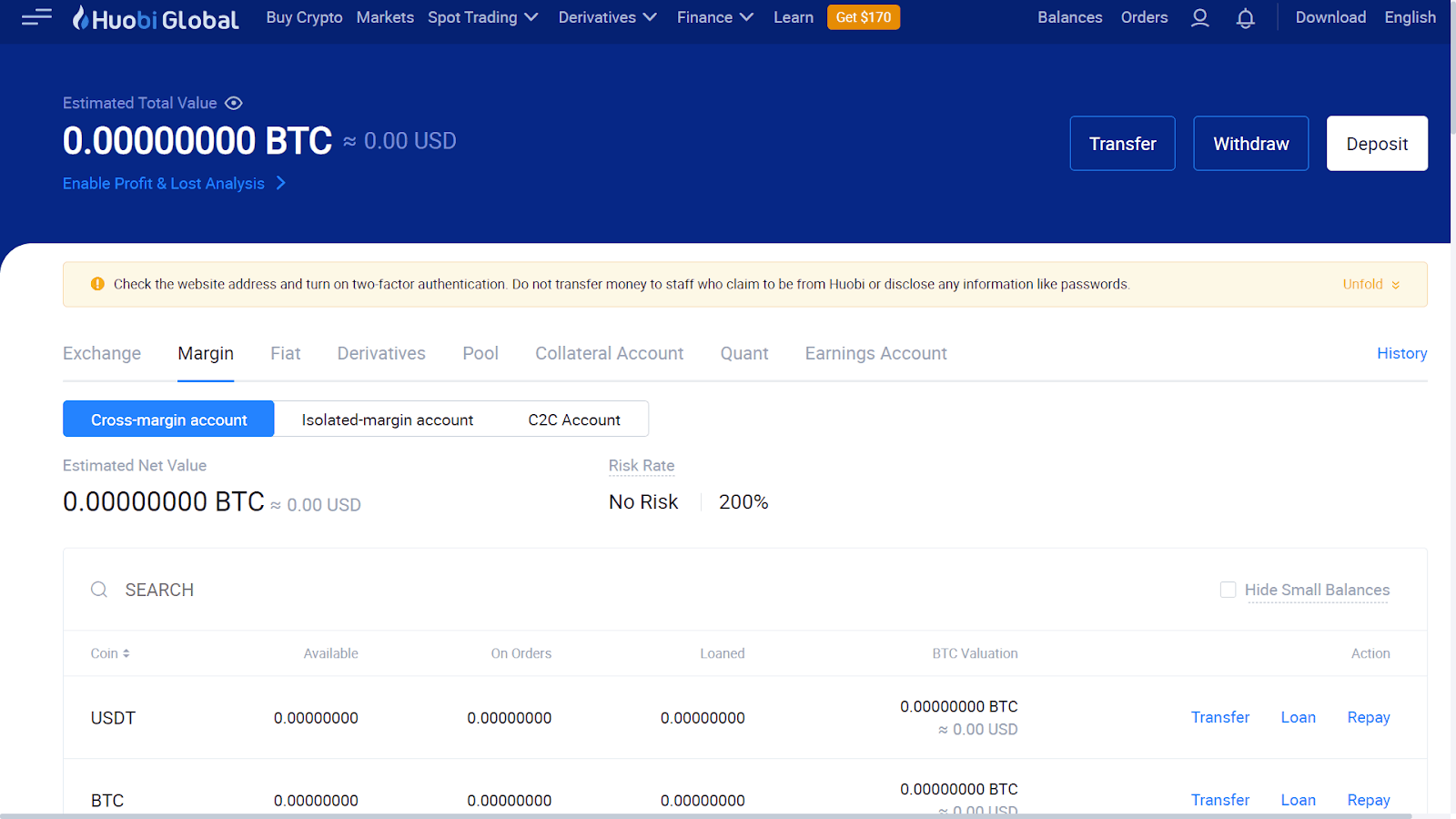Viewport: 1456px width, 819px height.
Task: Click the USDT coin name
Action: (x=113, y=718)
